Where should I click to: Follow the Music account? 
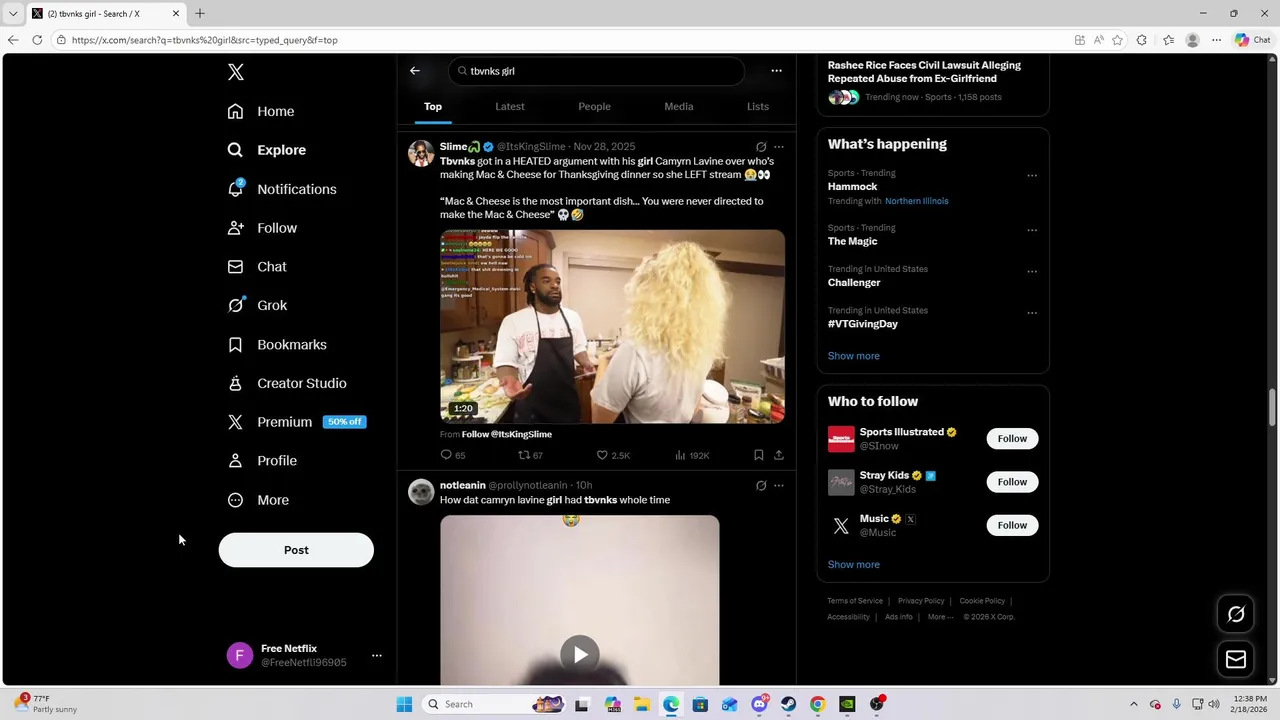pyautogui.click(x=1012, y=525)
